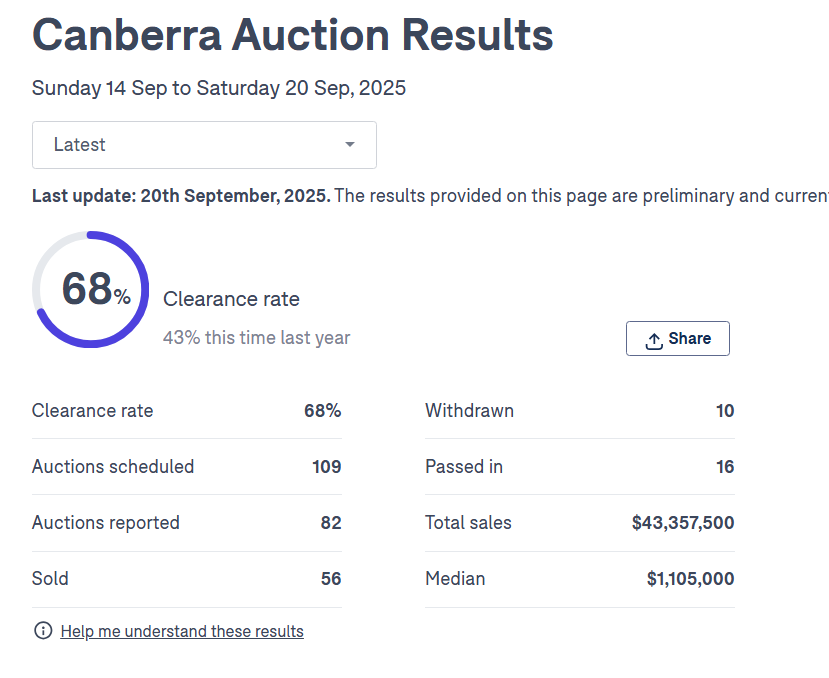Click the info circle icon beside help link
Screen dimensions: 829x678
click(43, 631)
